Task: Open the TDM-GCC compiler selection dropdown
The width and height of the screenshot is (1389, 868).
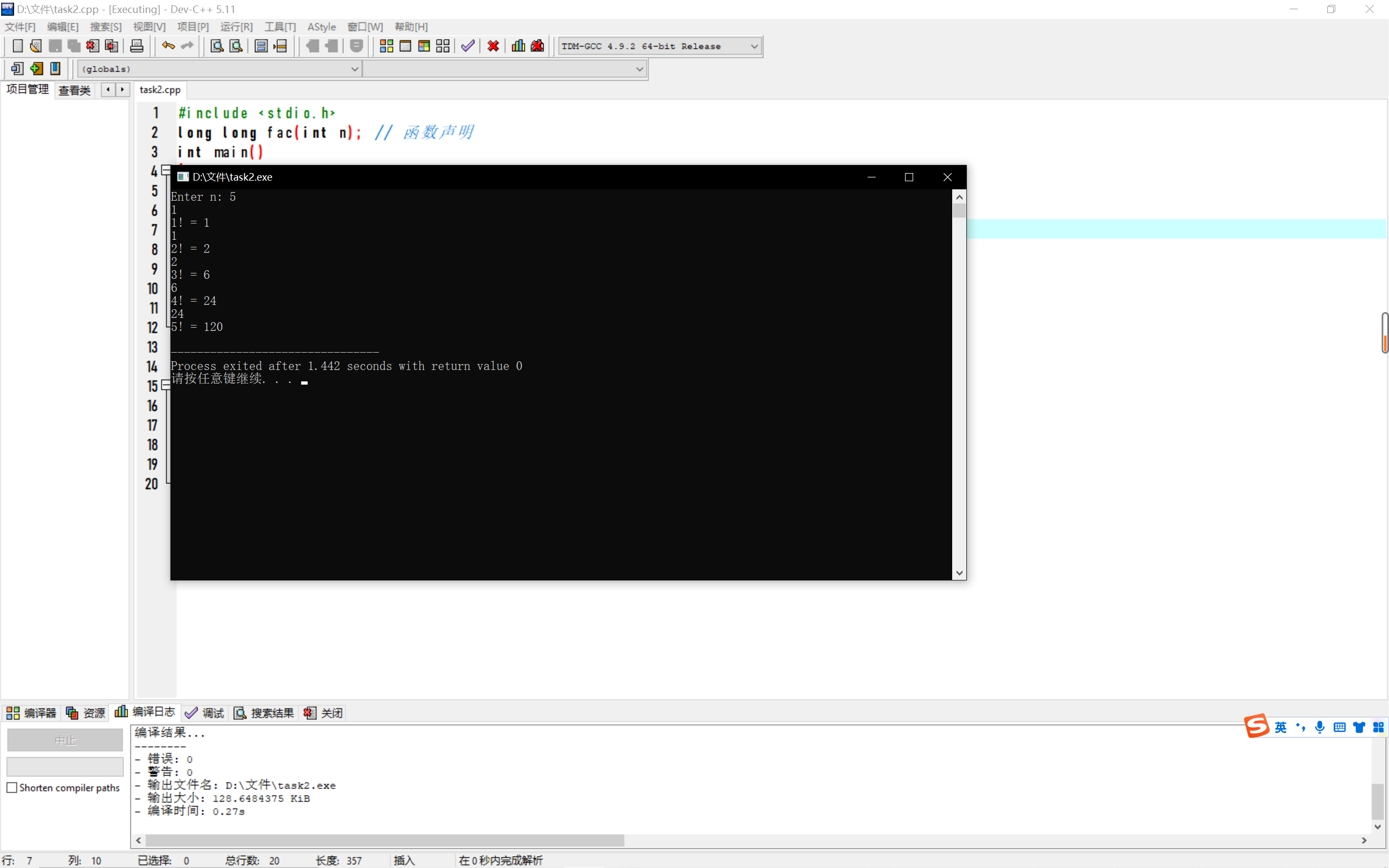Action: click(754, 46)
